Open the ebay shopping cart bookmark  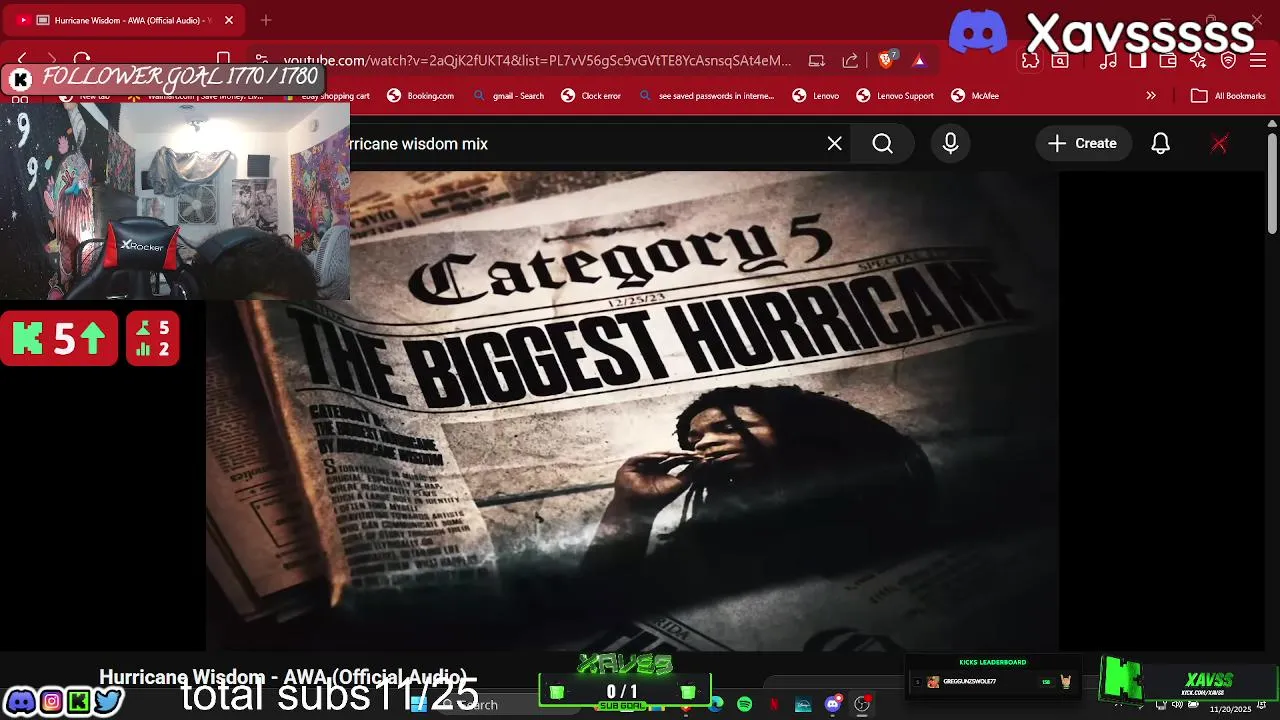pyautogui.click(x=328, y=96)
